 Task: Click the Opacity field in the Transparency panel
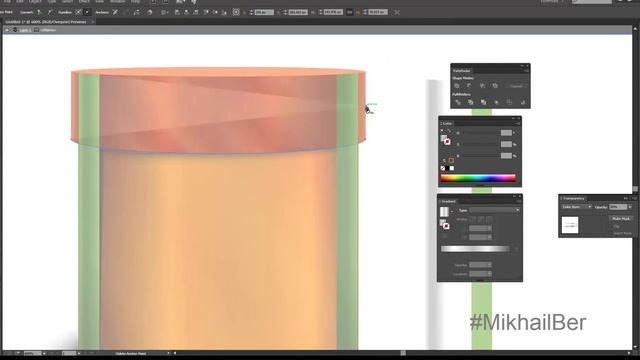coord(618,207)
